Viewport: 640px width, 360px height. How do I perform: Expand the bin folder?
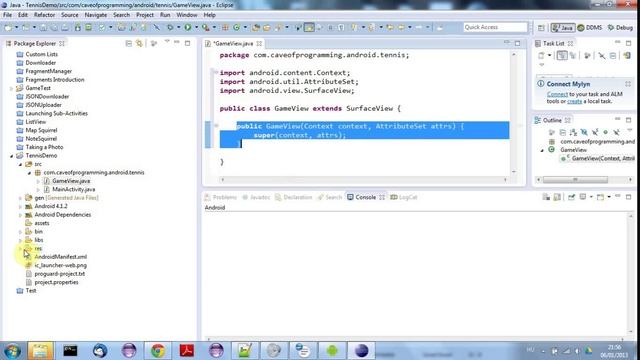pyautogui.click(x=20, y=231)
